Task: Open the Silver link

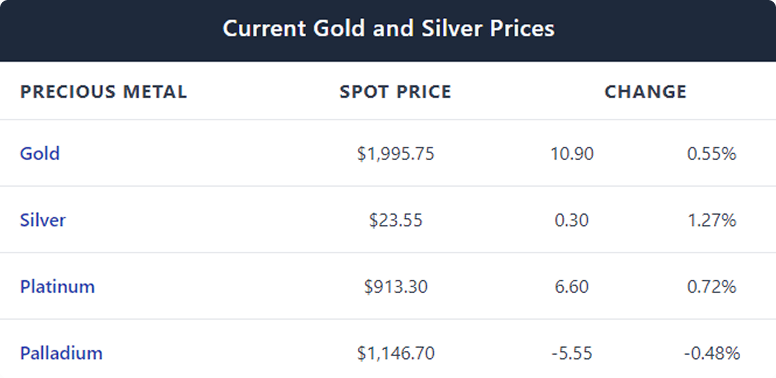Action: [x=43, y=220]
